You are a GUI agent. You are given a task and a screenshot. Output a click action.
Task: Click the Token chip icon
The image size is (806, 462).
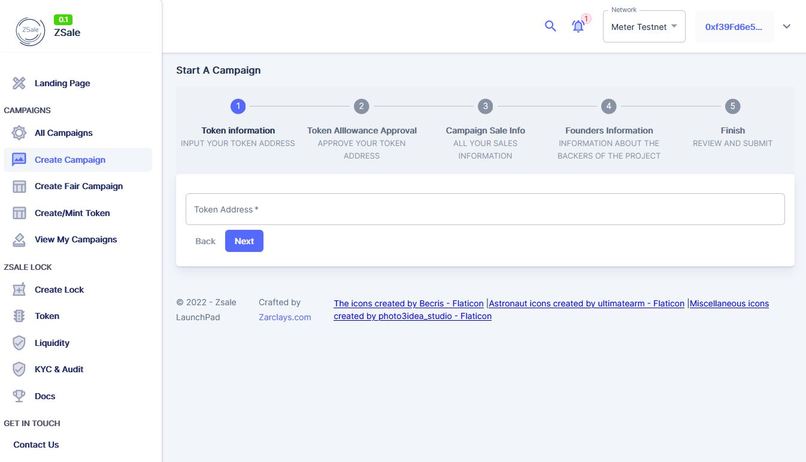[x=19, y=316]
